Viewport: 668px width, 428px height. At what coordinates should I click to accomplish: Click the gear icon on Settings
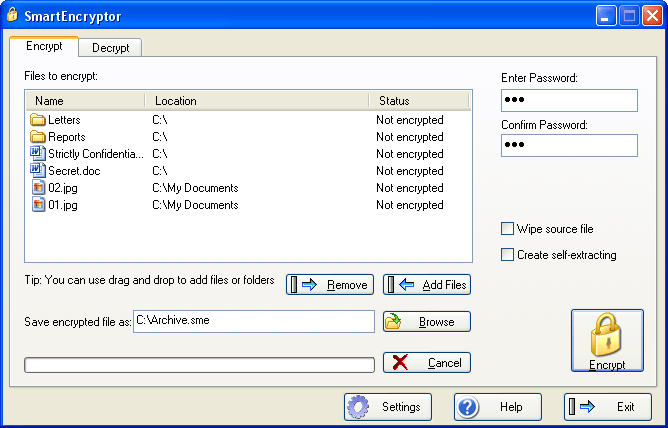tap(357, 407)
